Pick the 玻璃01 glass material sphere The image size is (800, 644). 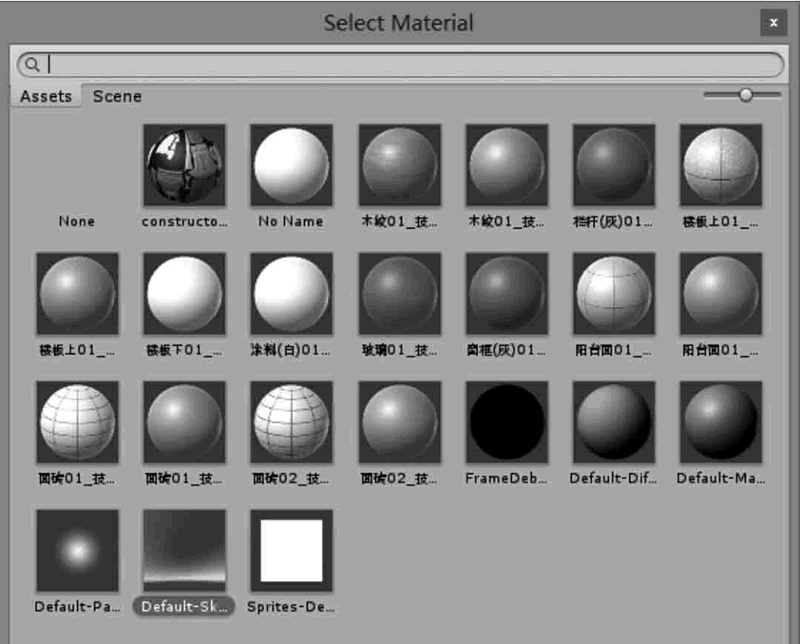click(399, 294)
